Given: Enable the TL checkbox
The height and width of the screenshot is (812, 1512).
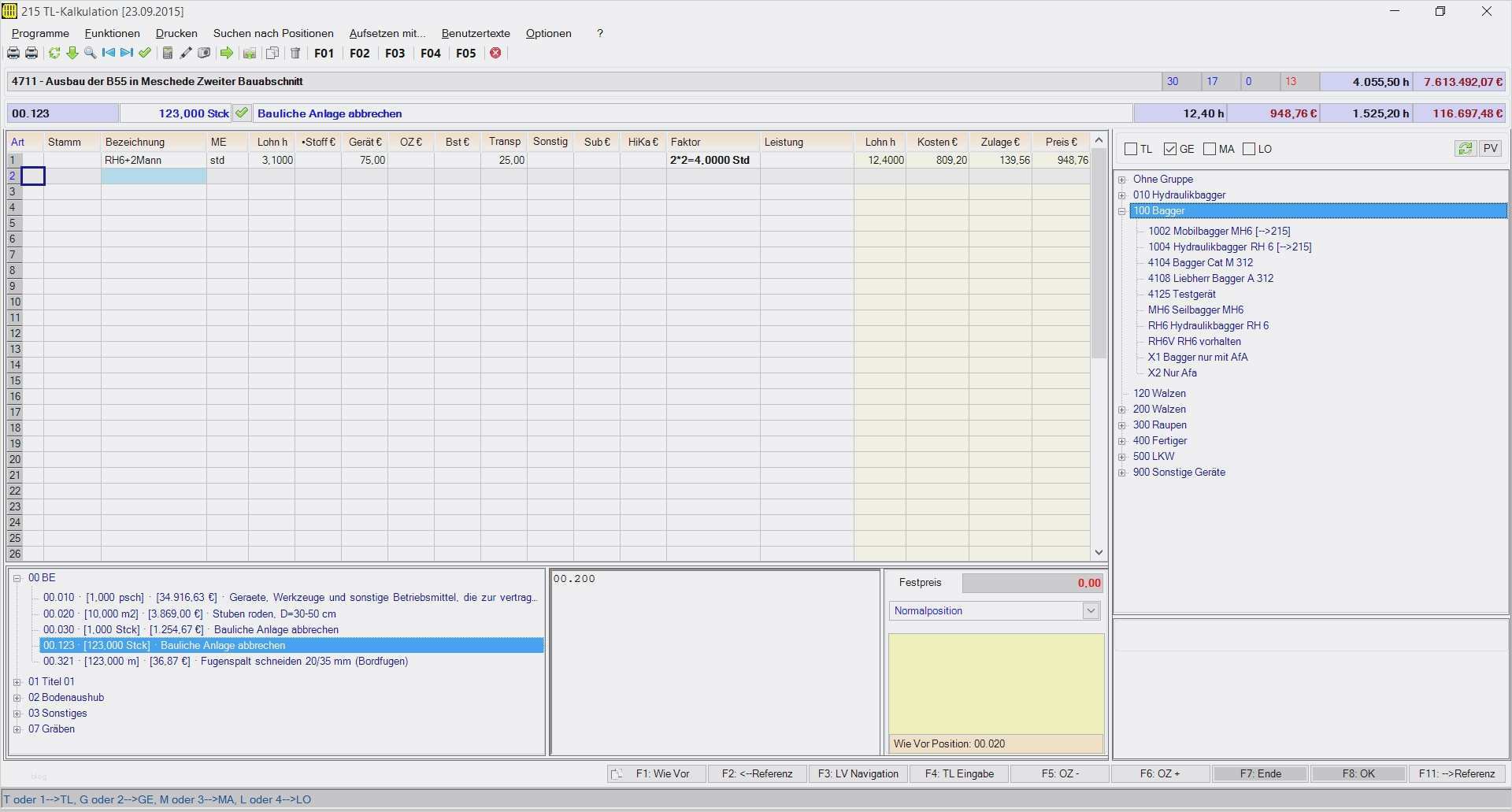Looking at the screenshot, I should pyautogui.click(x=1129, y=149).
